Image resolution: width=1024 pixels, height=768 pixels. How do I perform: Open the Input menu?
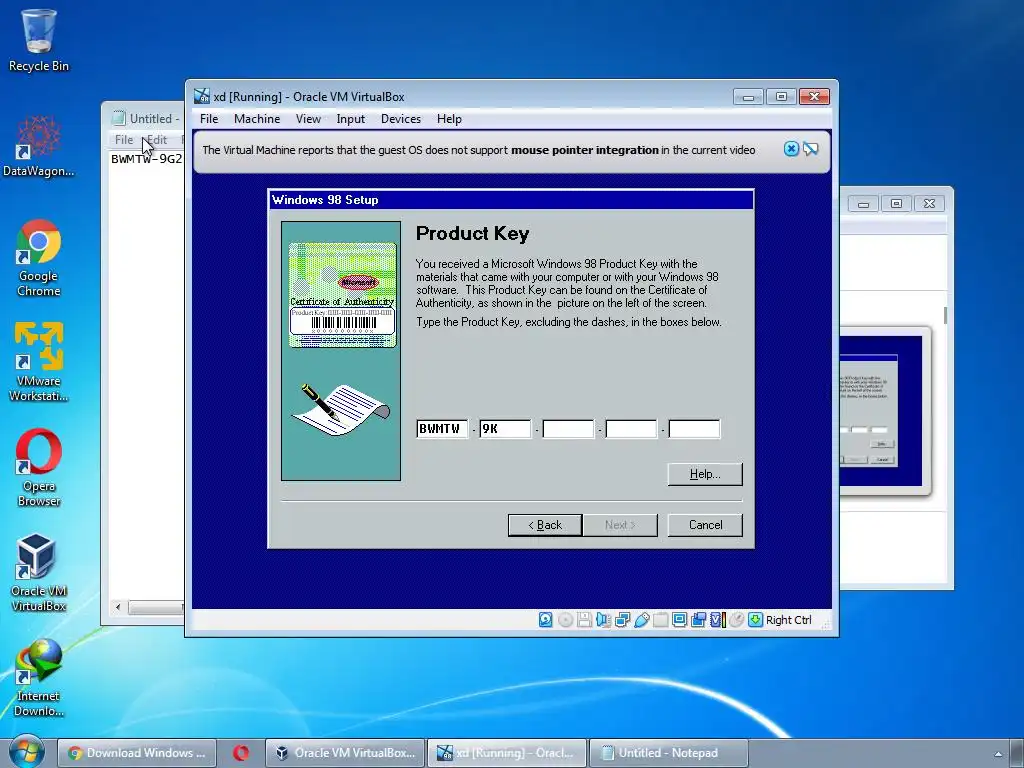351,119
